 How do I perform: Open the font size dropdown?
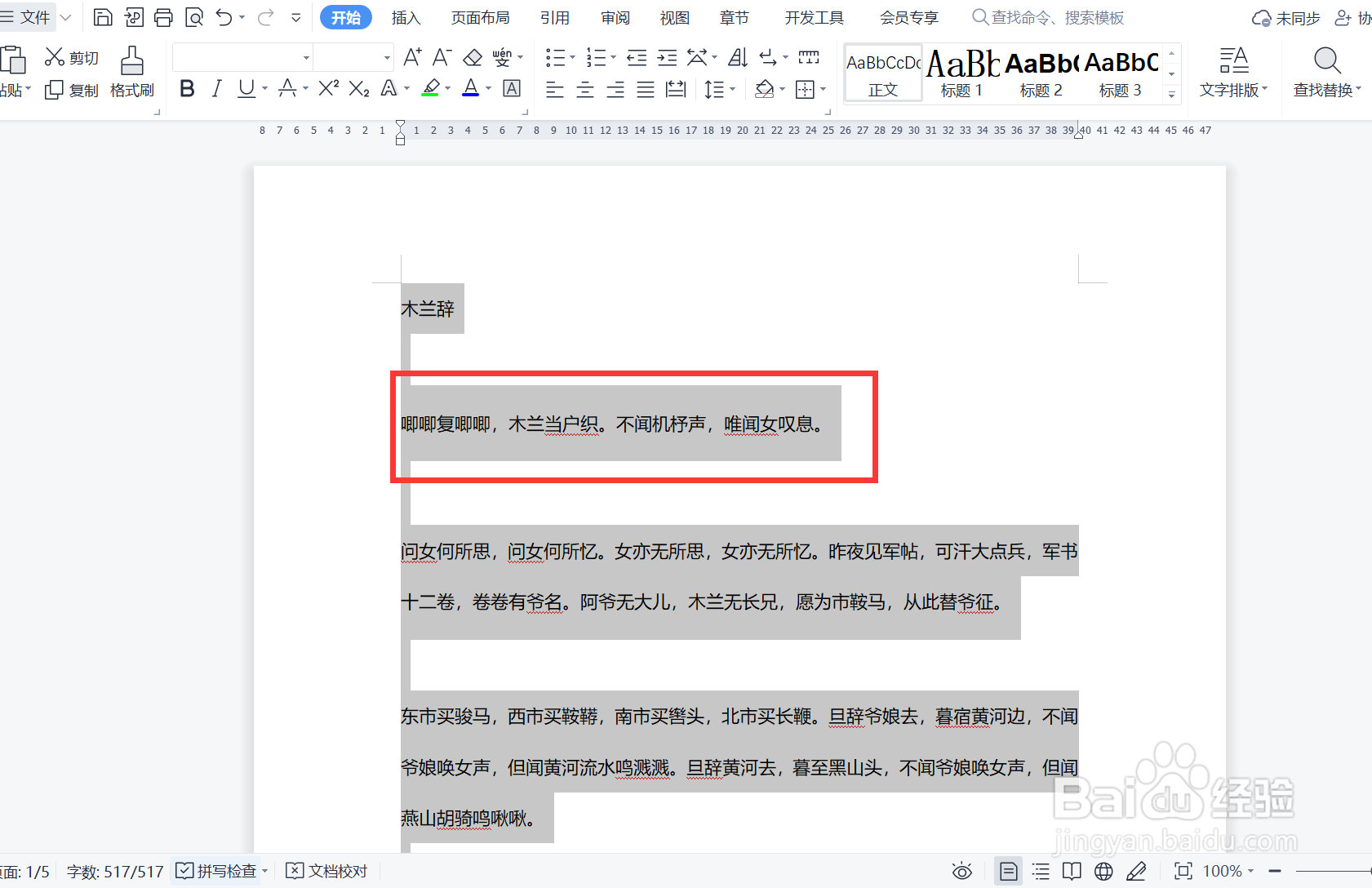387,58
